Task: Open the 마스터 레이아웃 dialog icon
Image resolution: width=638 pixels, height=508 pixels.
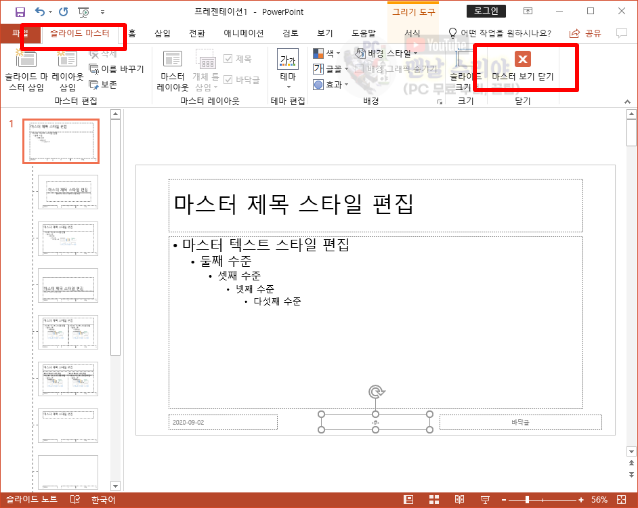Action: click(x=173, y=70)
